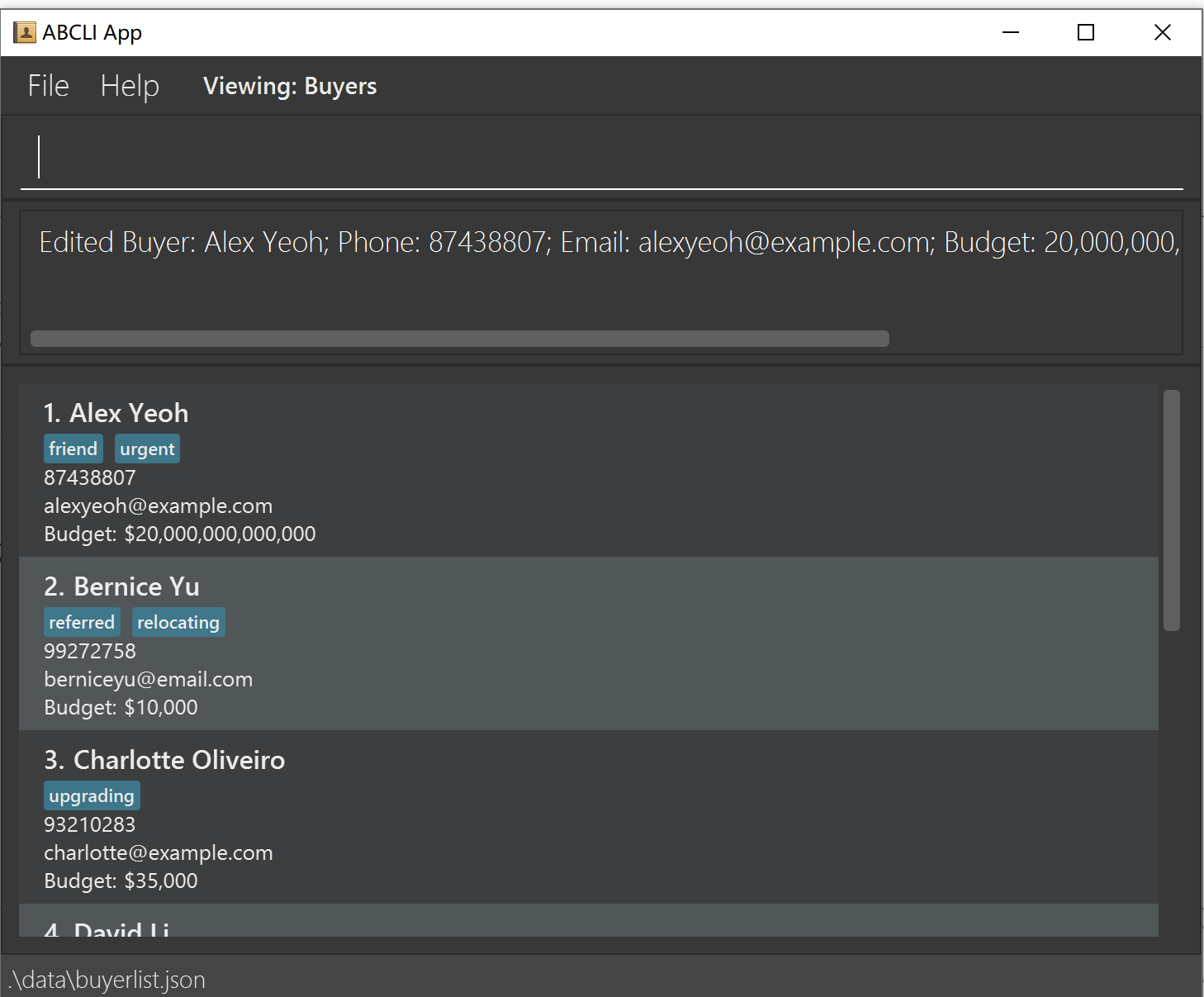Screen dimensions: 1204x997
Task: Click email alexyeoh@example.com
Action: point(158,506)
